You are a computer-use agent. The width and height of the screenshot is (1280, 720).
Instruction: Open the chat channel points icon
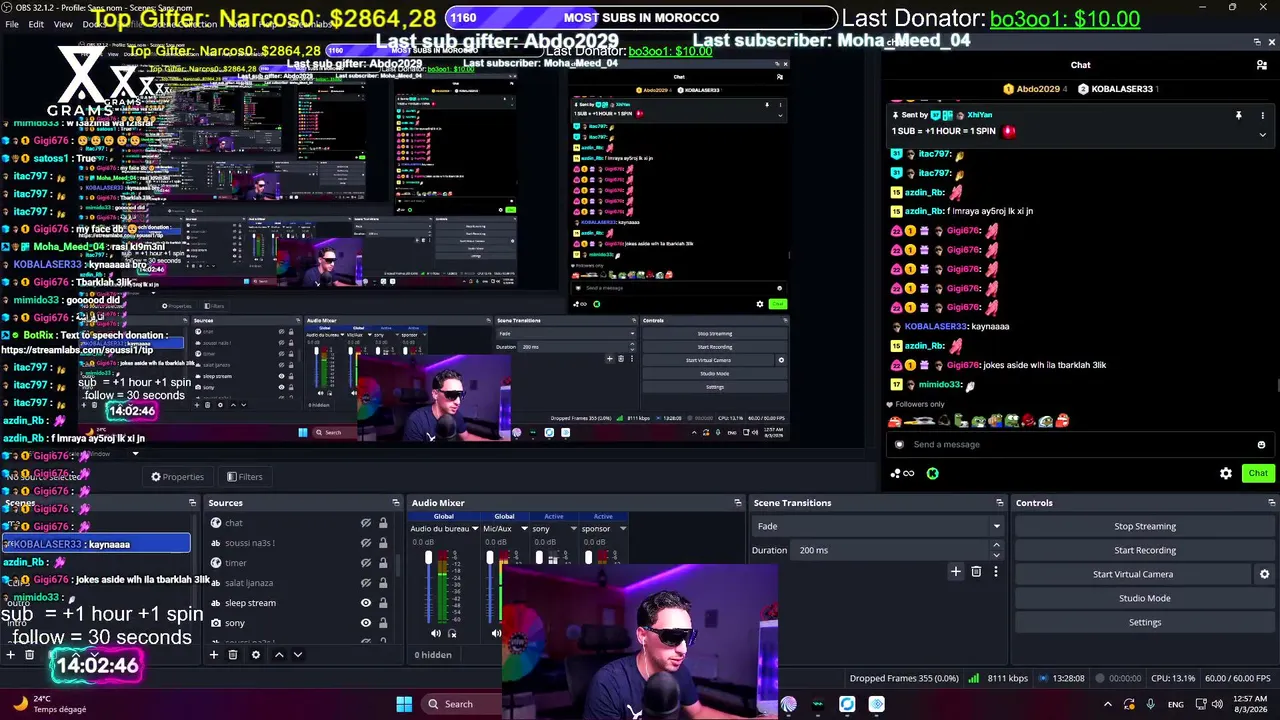[x=902, y=474]
